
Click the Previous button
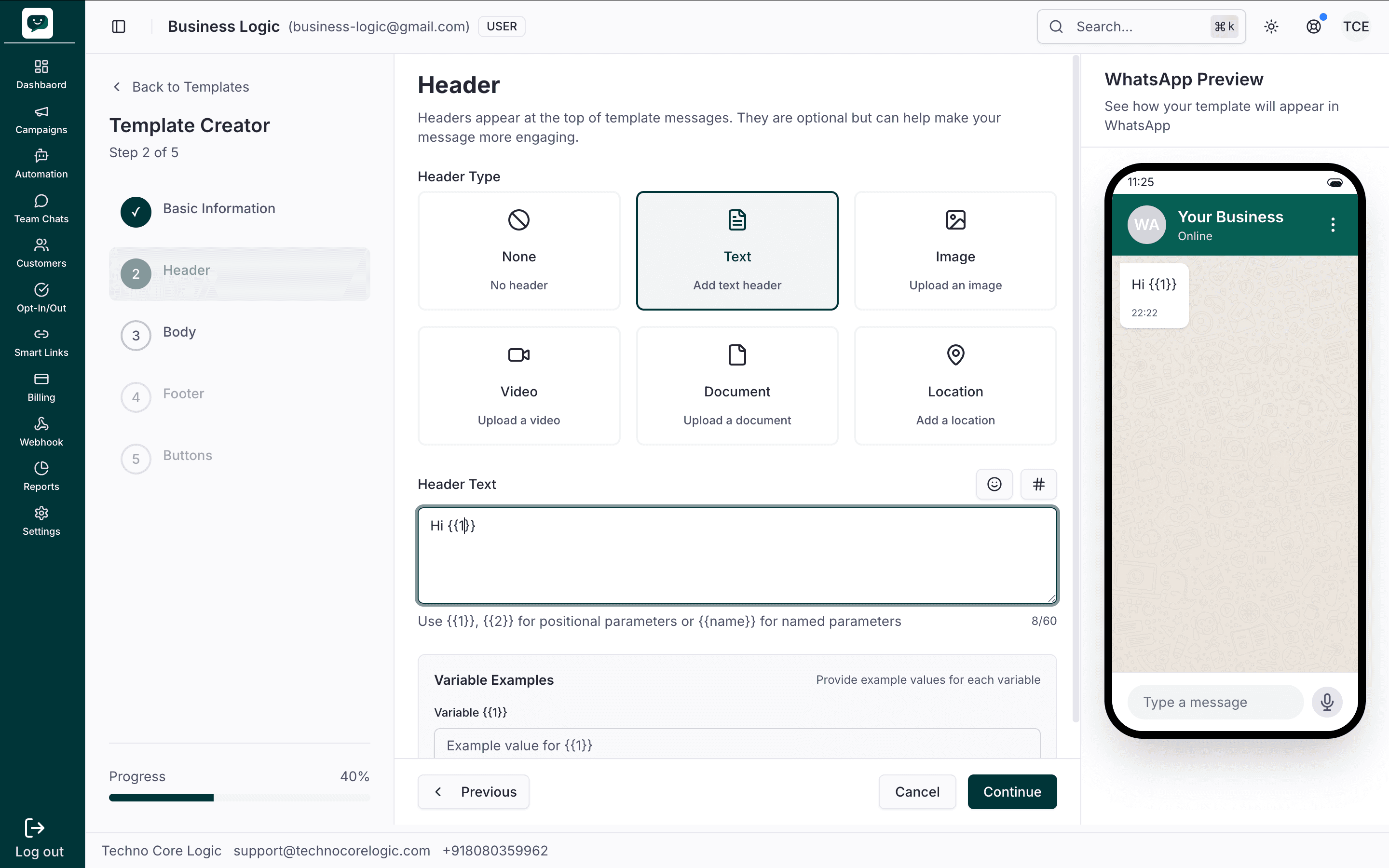(473, 792)
